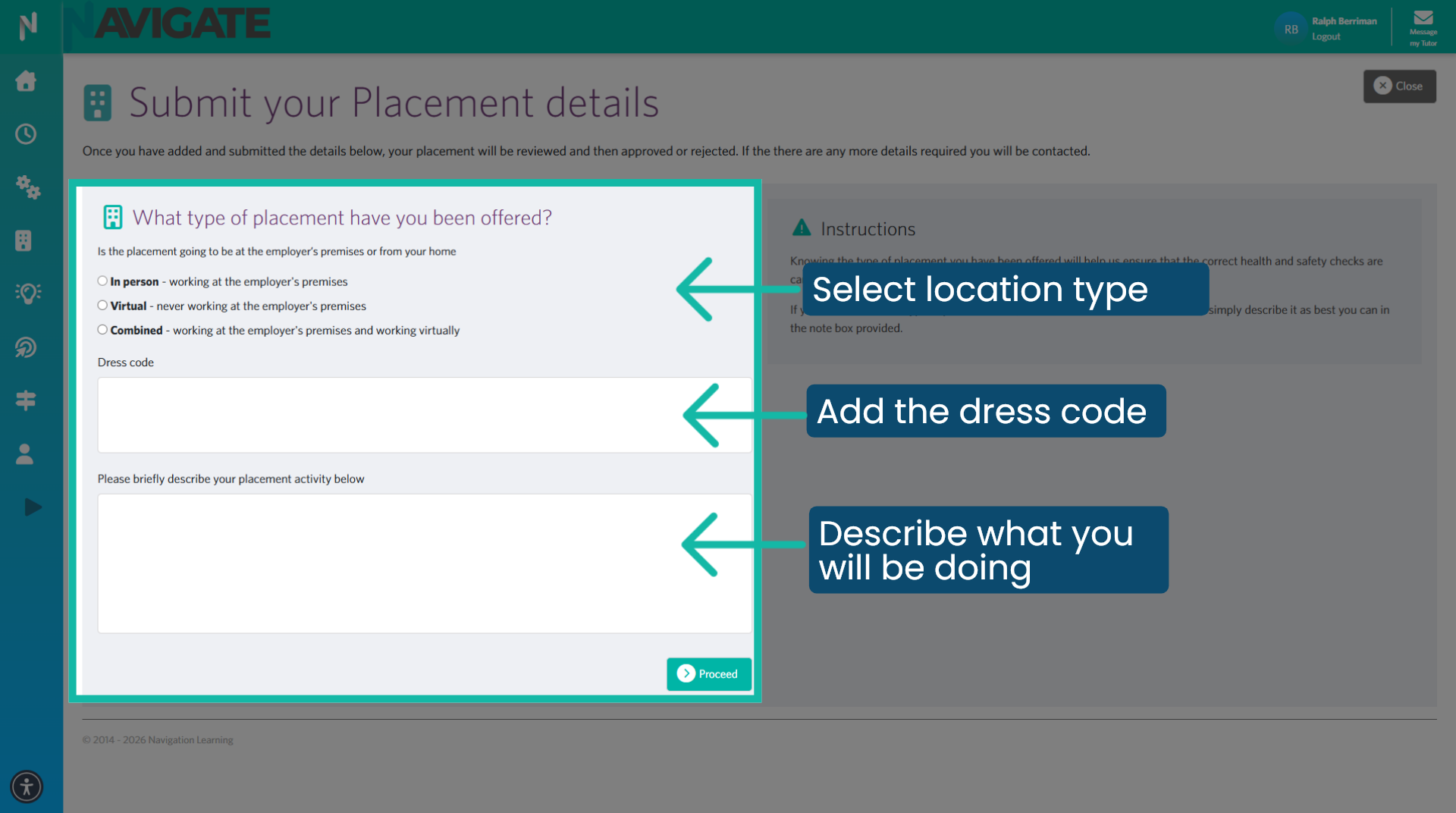Screen dimensions: 1456x813
Task: Open the gears settings icon in the sidebar
Action: (x=28, y=188)
